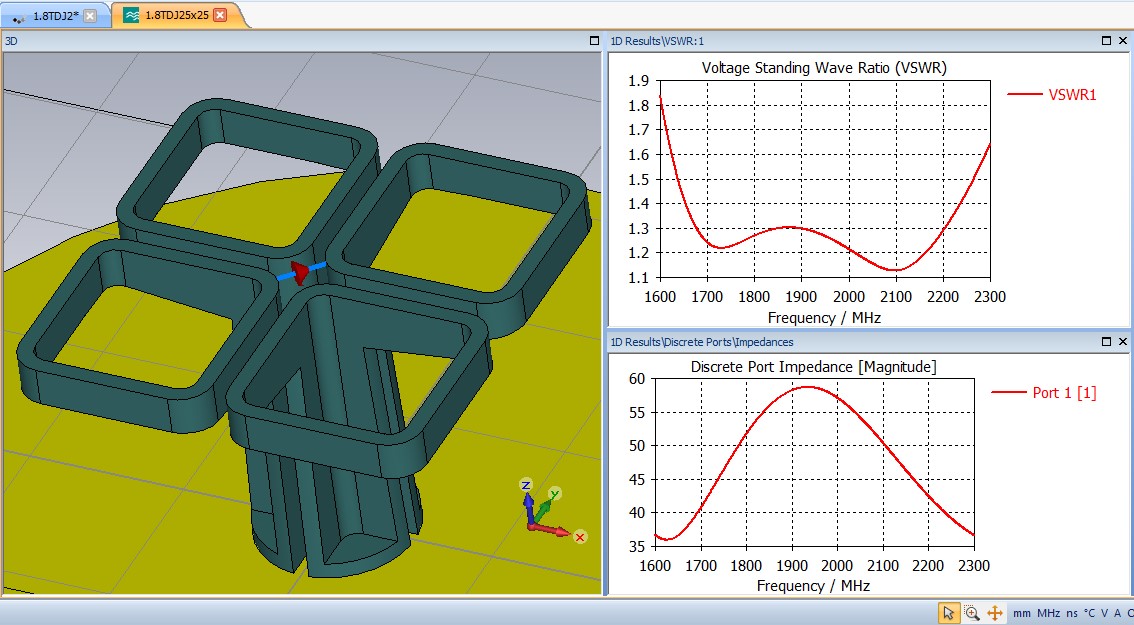Close the Impedances plot panel
The image size is (1134, 625).
tap(1123, 342)
